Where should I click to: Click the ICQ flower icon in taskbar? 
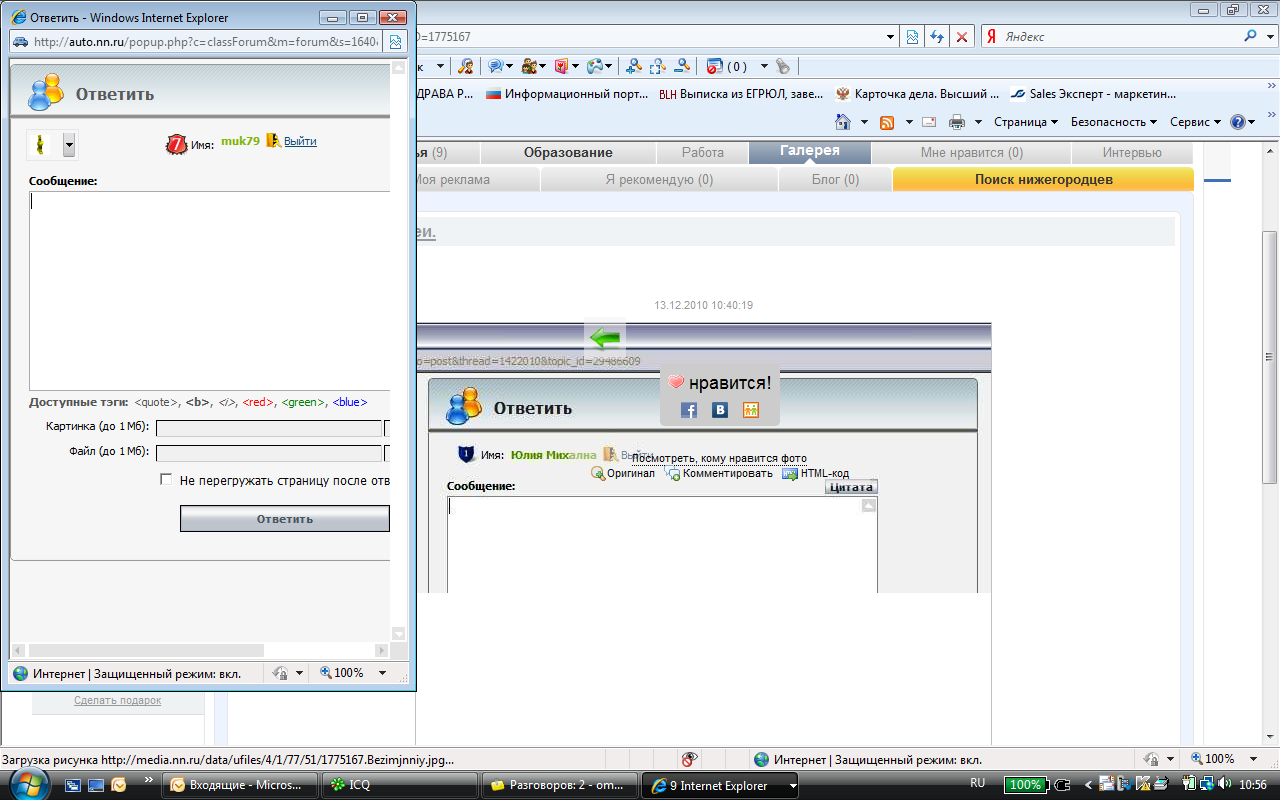point(339,785)
